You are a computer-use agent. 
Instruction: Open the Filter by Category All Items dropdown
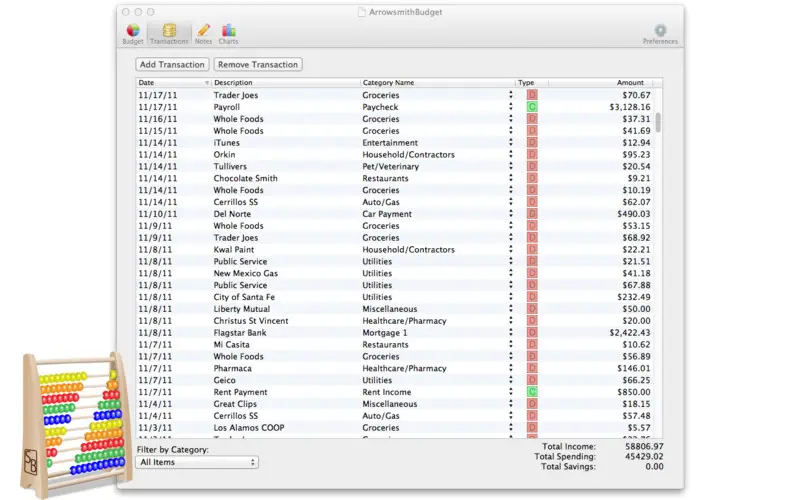[197, 462]
